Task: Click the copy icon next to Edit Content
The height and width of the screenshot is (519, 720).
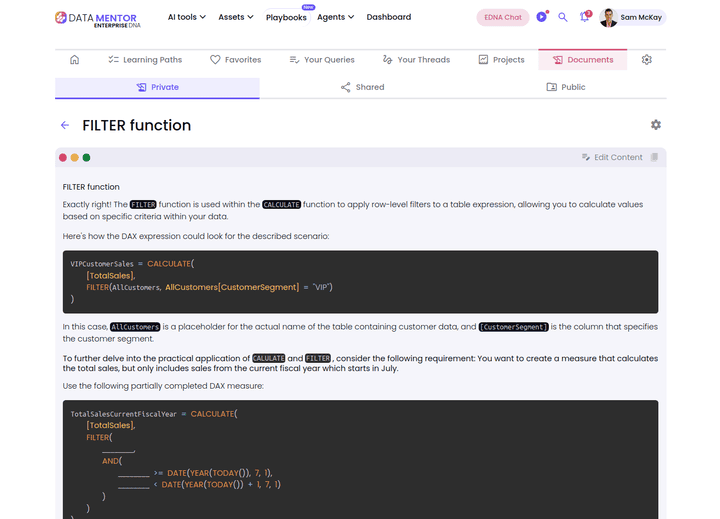Action: [x=654, y=158]
